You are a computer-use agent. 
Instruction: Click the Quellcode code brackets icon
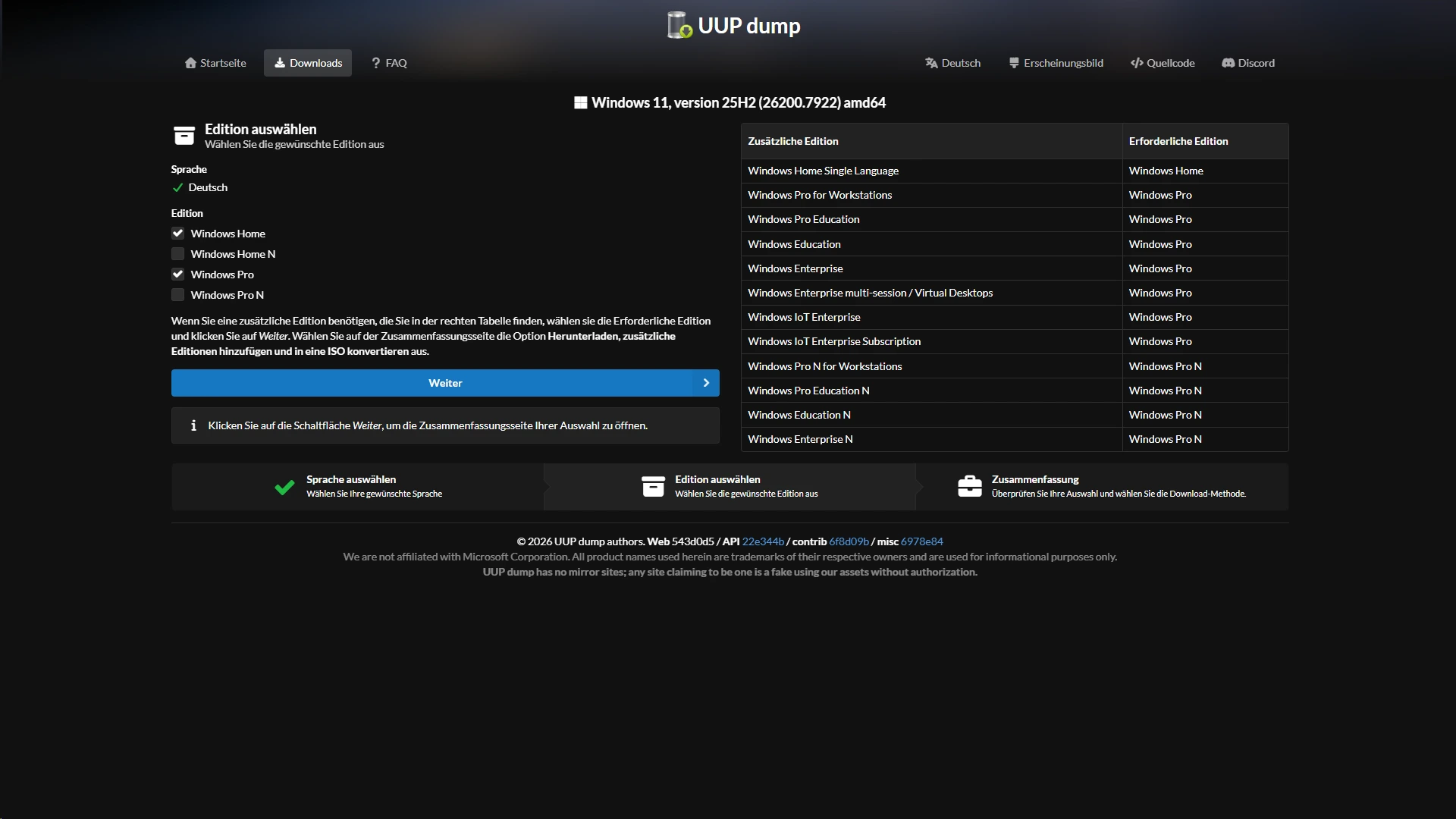coord(1136,63)
